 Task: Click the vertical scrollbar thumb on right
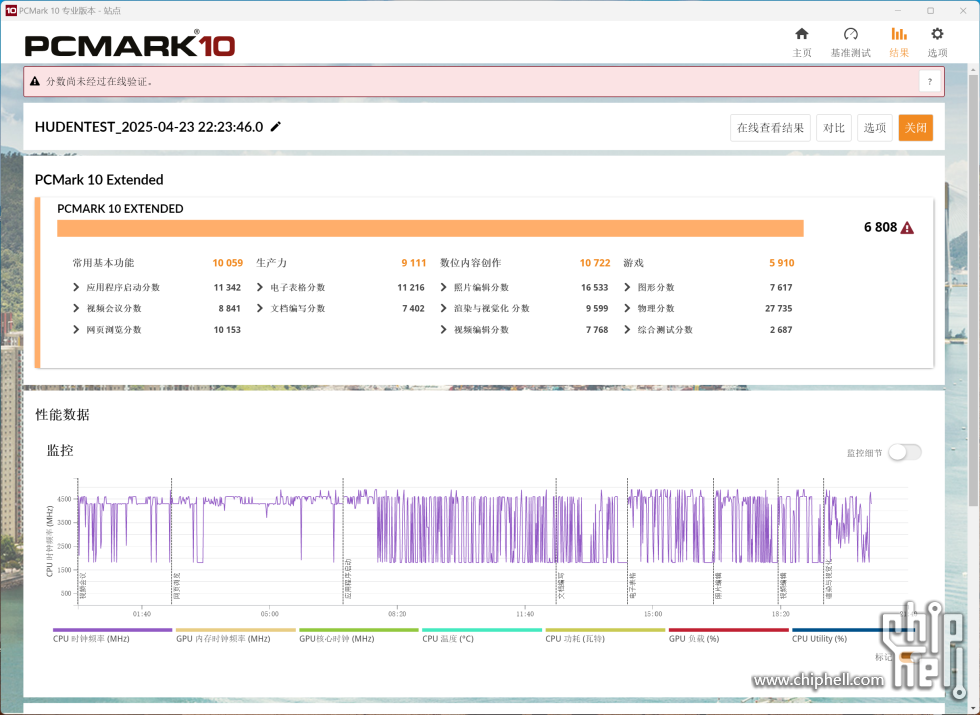974,289
